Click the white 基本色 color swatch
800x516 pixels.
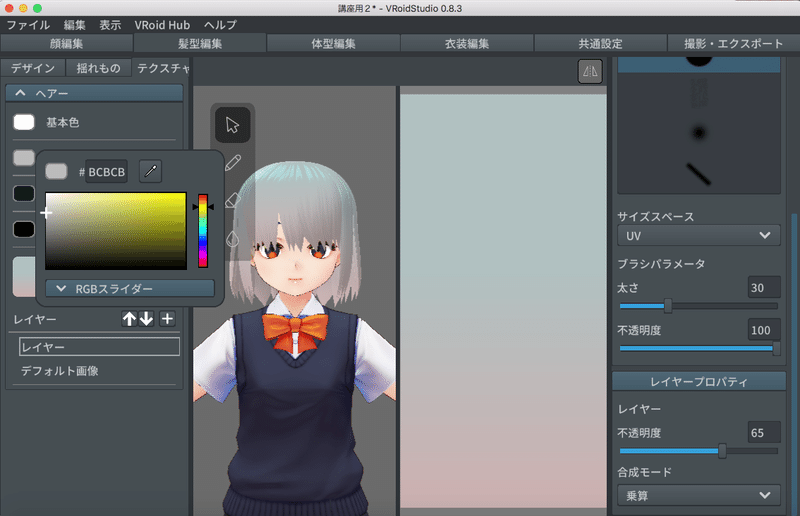tap(24, 122)
